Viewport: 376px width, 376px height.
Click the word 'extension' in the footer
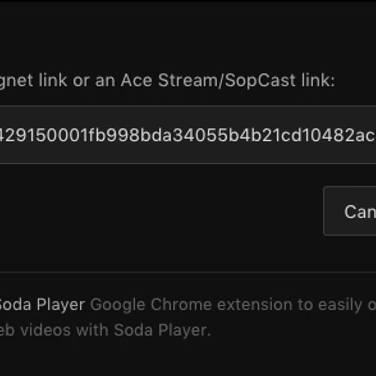pyautogui.click(x=255, y=305)
